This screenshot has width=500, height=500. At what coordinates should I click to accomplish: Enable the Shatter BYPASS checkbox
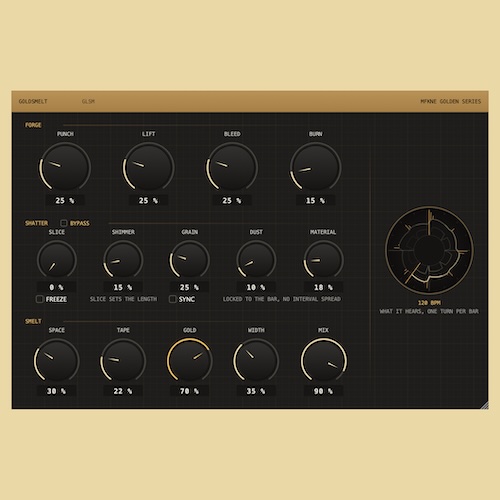64,223
